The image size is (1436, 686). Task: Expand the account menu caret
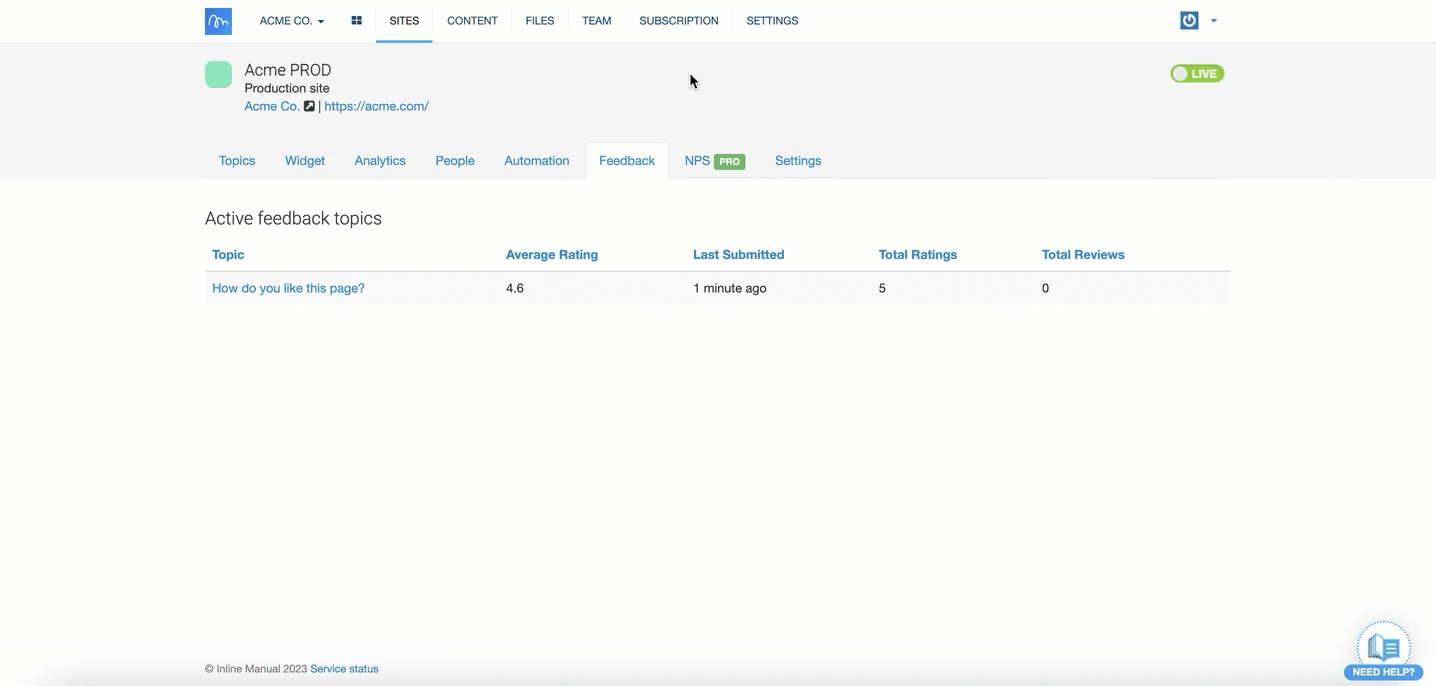coord(1214,21)
